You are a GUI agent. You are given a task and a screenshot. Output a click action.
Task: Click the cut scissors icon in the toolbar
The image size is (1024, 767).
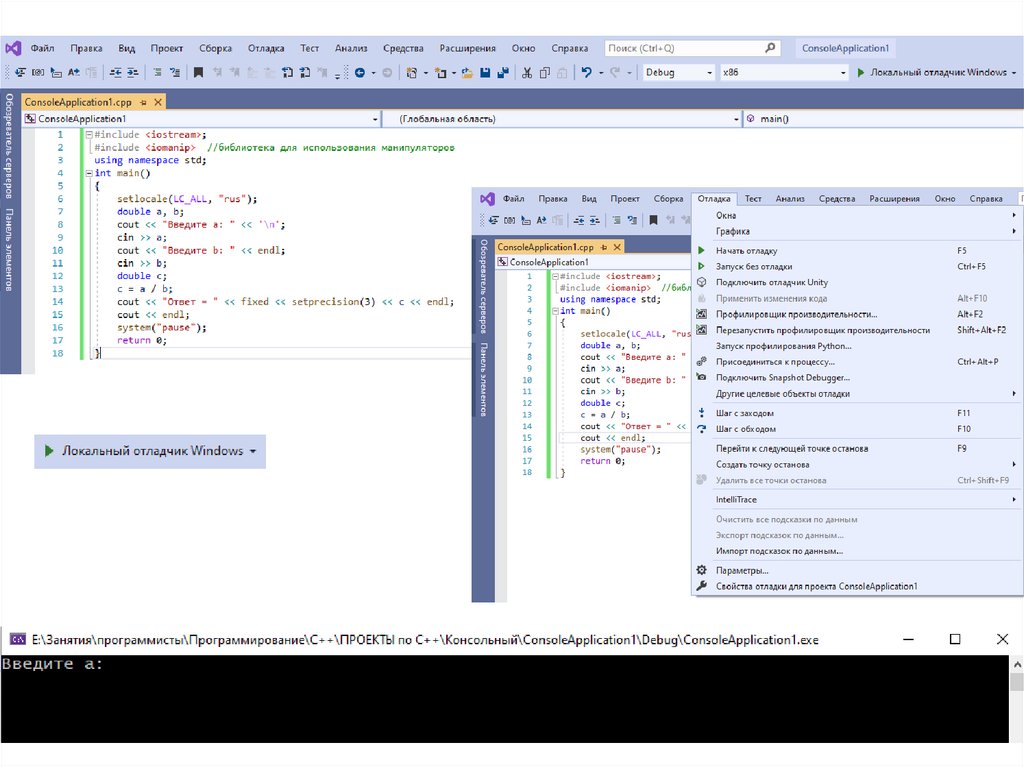point(528,72)
